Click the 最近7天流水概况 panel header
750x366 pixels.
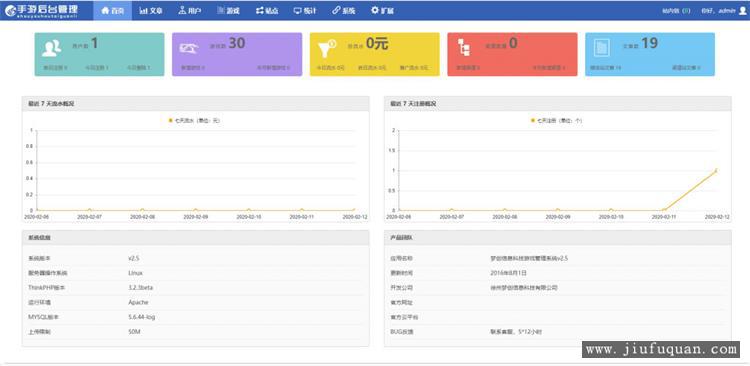click(x=195, y=104)
